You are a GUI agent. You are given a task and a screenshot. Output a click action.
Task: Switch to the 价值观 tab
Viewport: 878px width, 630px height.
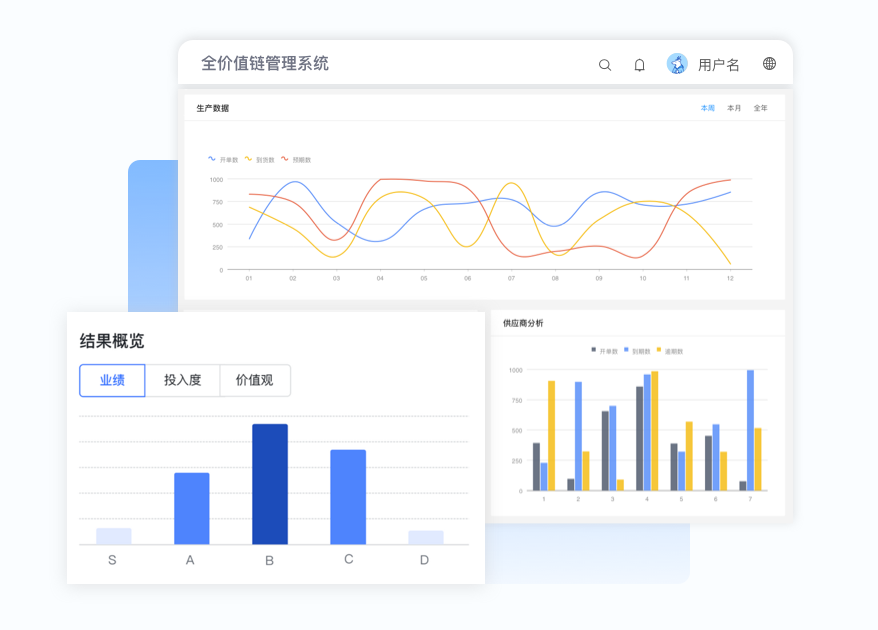pyautogui.click(x=255, y=380)
